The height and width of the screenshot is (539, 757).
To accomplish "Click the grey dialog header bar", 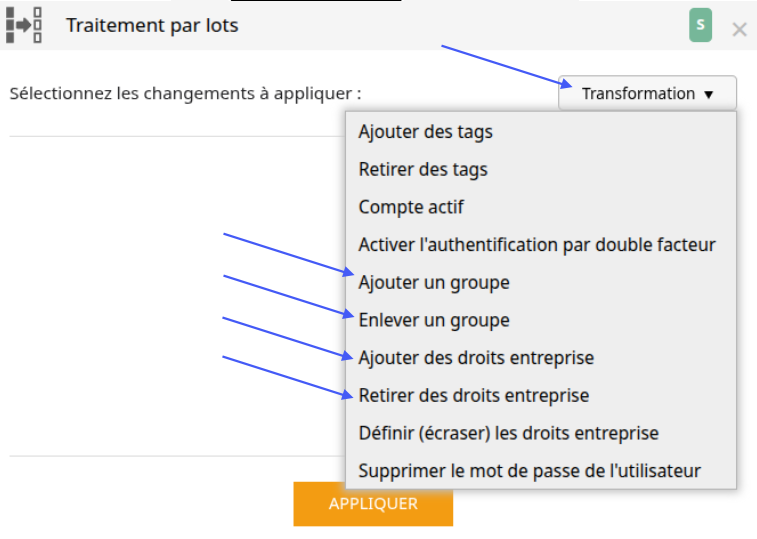I will point(378,25).
